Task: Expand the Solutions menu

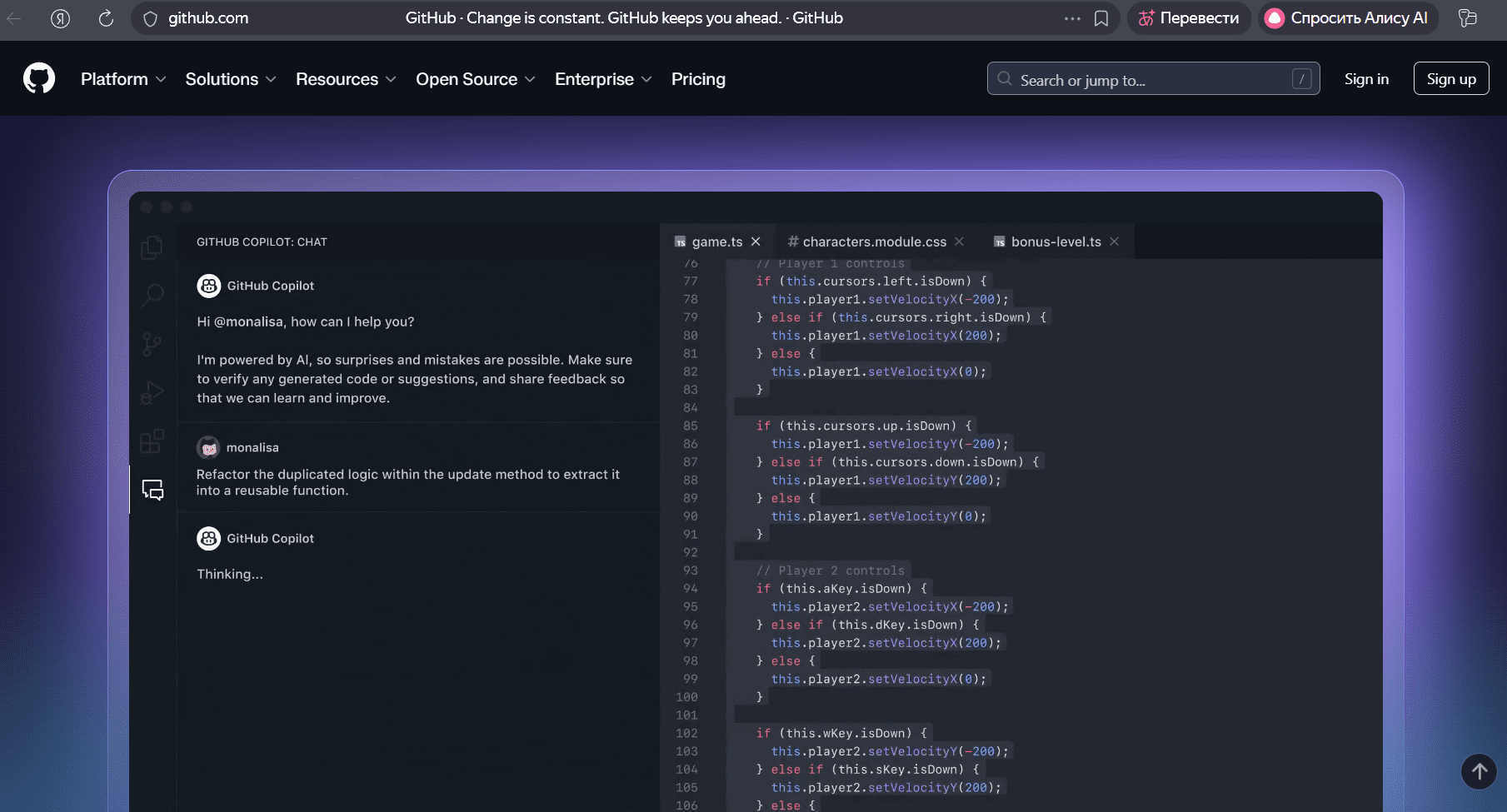Action: [231, 79]
